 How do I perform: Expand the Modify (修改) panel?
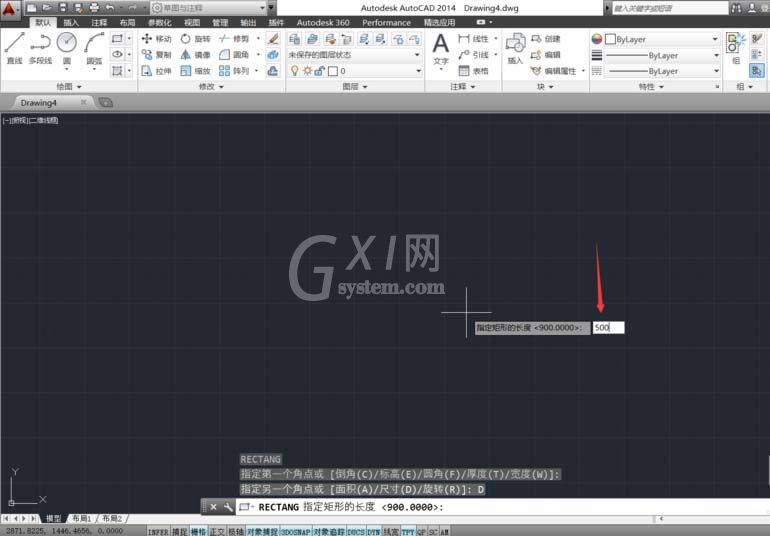coord(211,86)
